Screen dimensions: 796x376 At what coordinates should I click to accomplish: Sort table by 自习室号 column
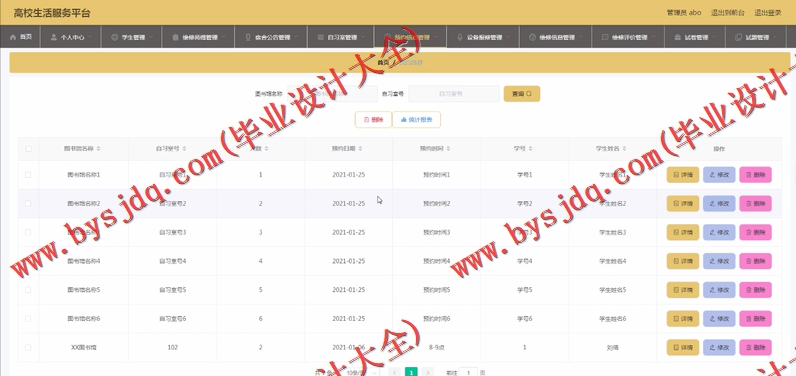(x=184, y=149)
